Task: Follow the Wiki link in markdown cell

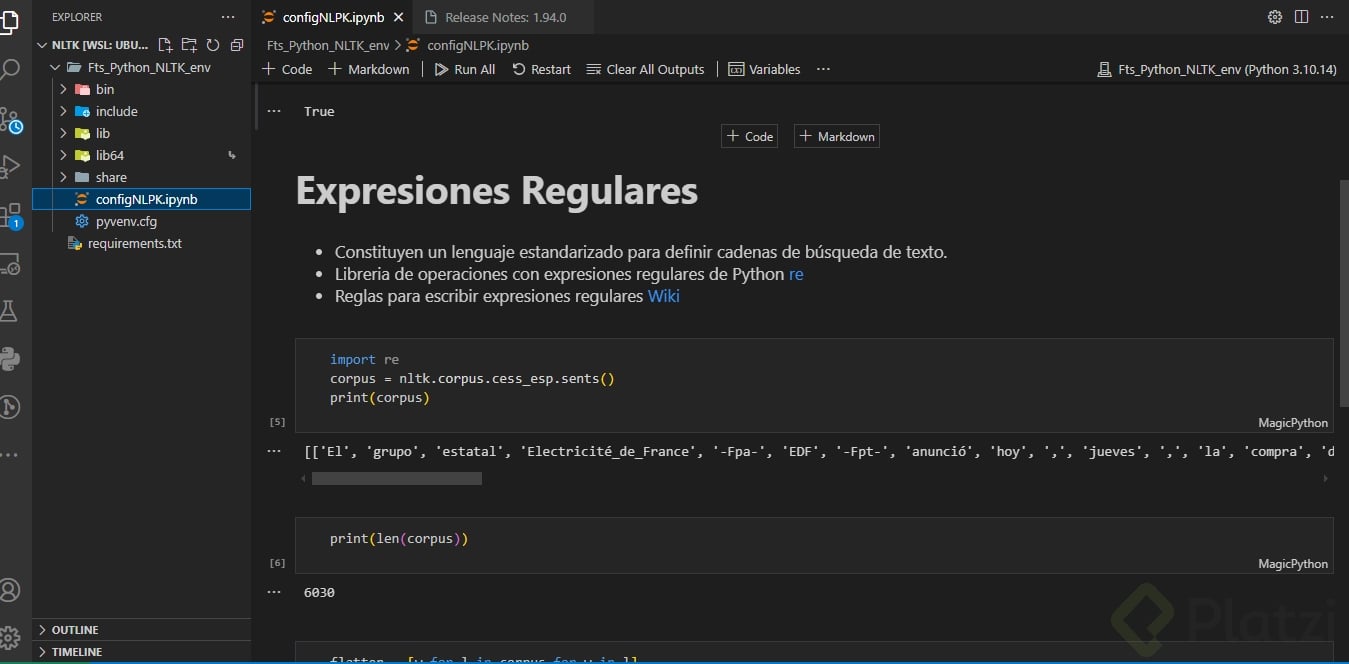Action: [664, 296]
